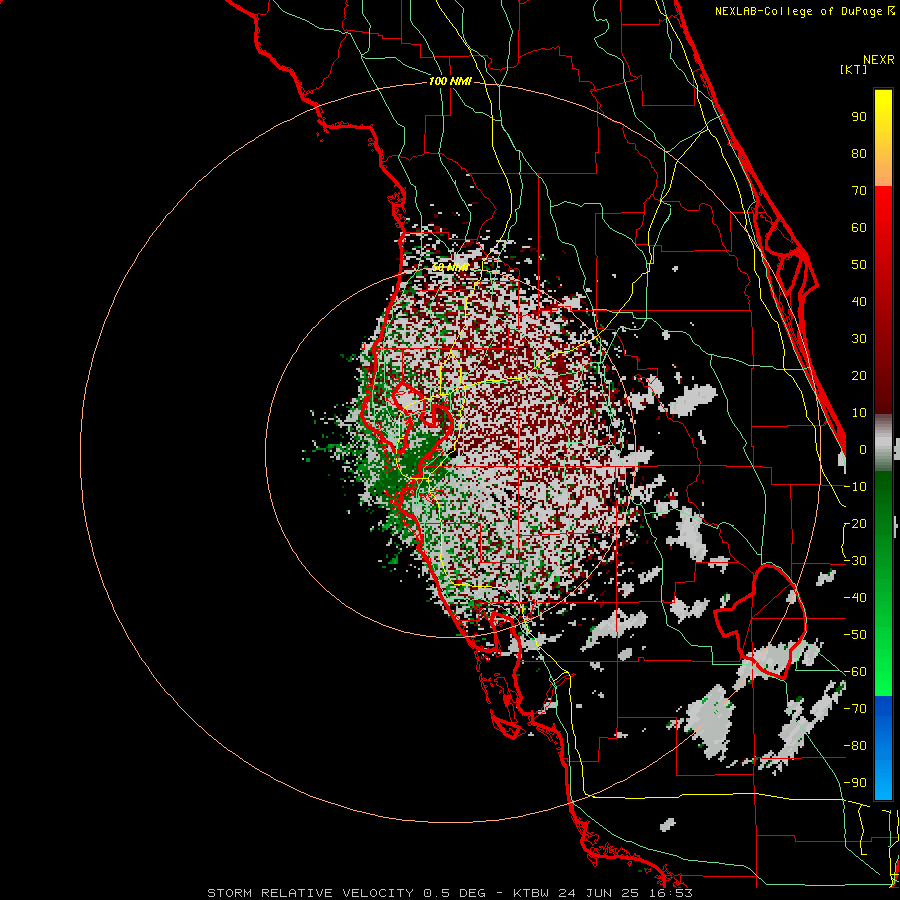900x900 pixels.
Task: Click the "16:53" timestamp in the caption
Action: (670, 893)
